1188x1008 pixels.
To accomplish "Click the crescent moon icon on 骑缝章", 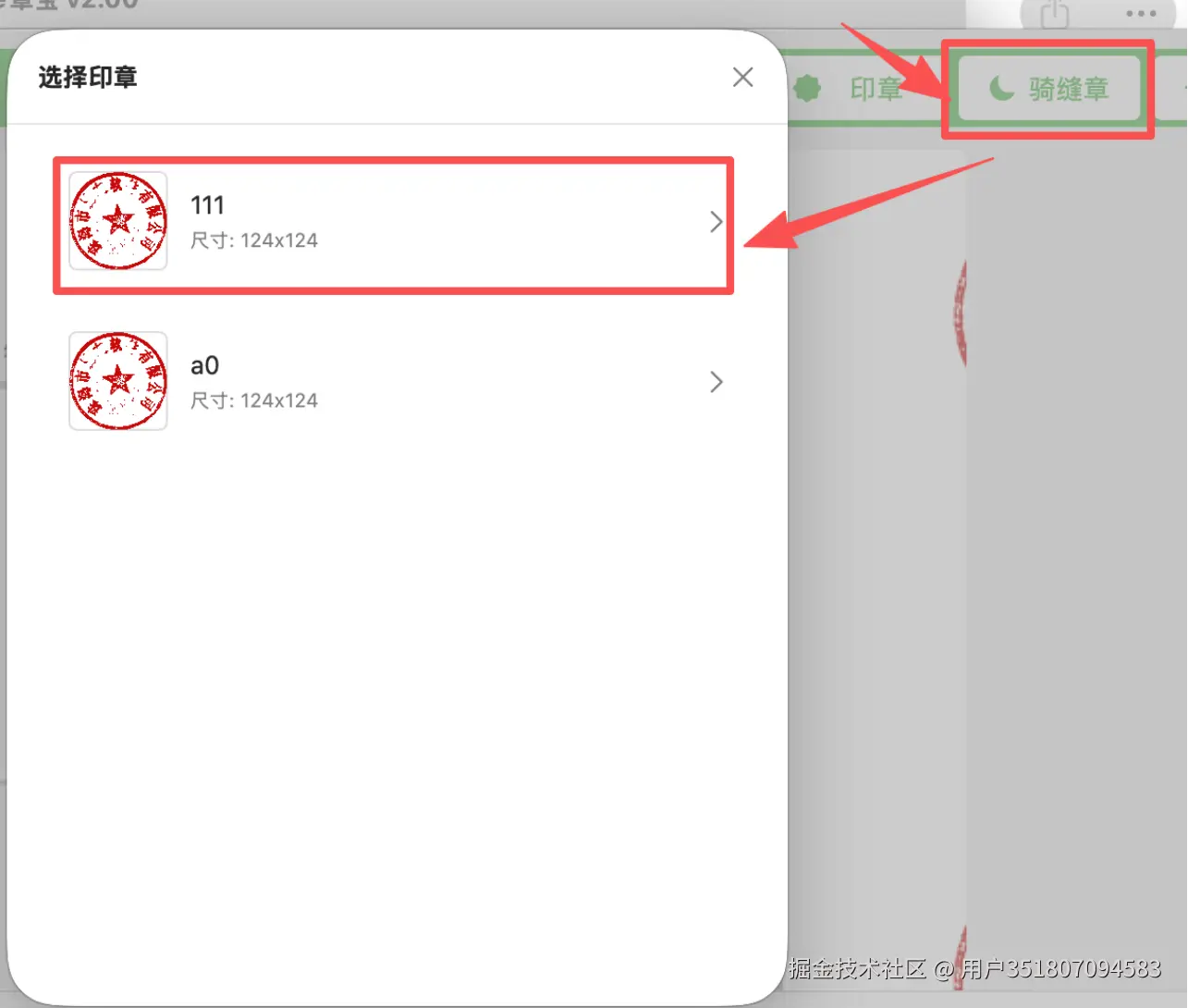I will [x=1001, y=89].
